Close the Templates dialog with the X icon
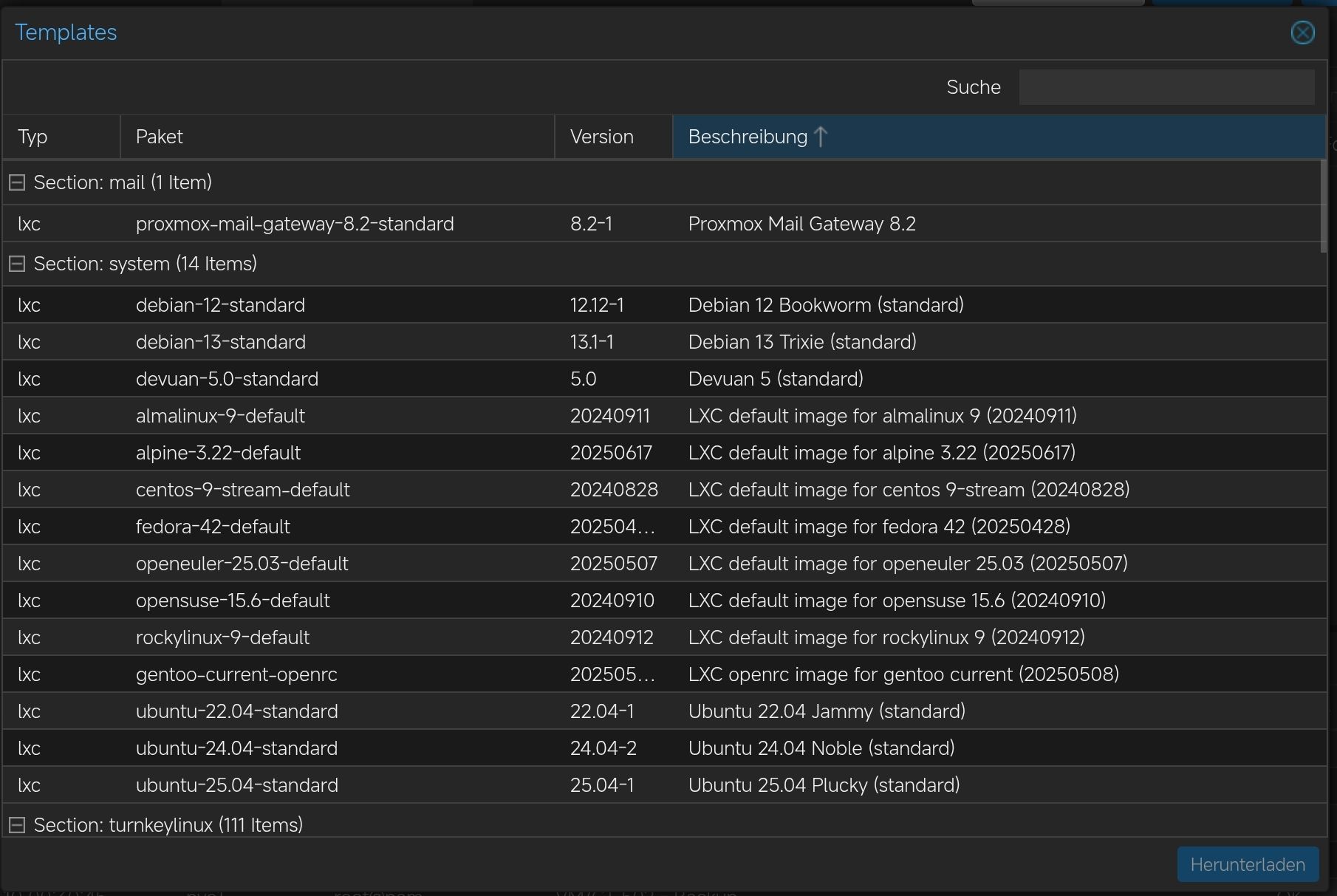Screen dimensions: 1337x896 click(1302, 33)
